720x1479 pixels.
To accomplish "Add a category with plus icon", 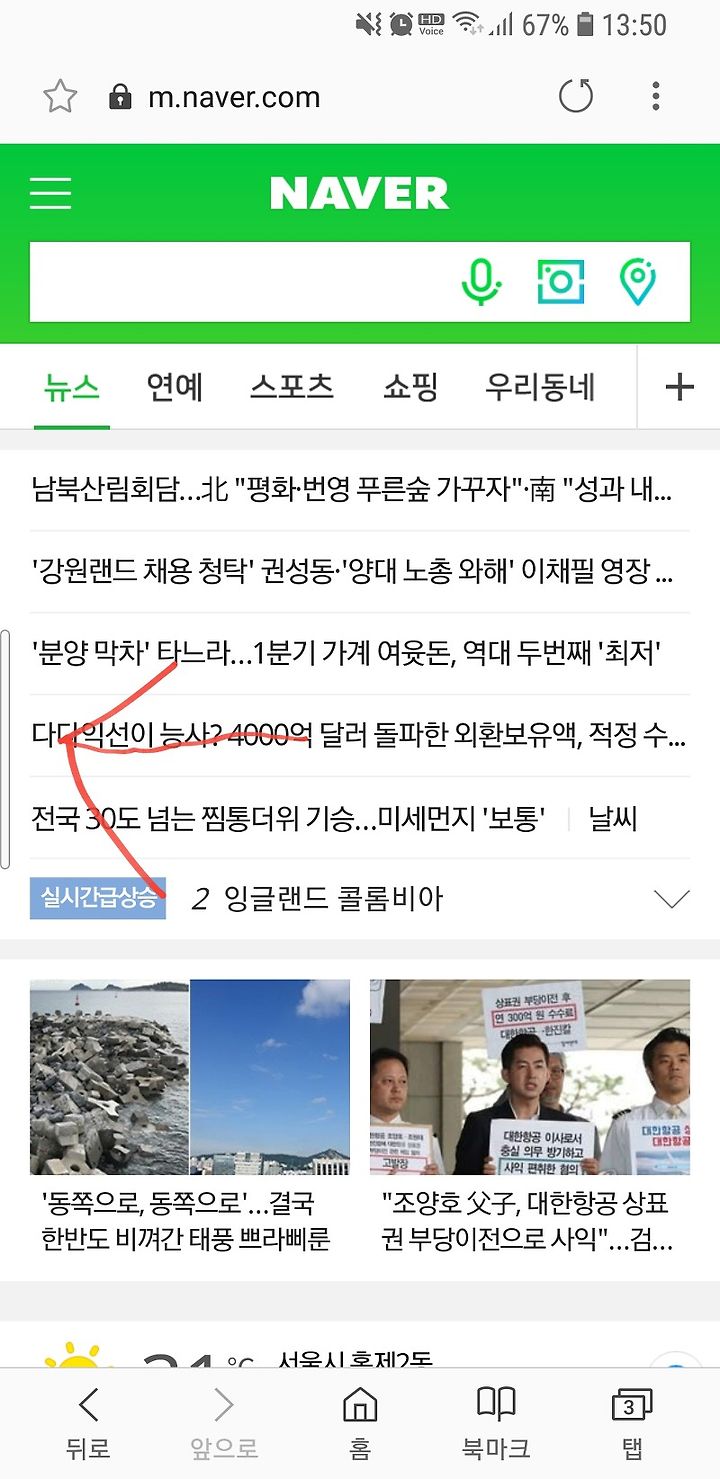I will point(679,387).
